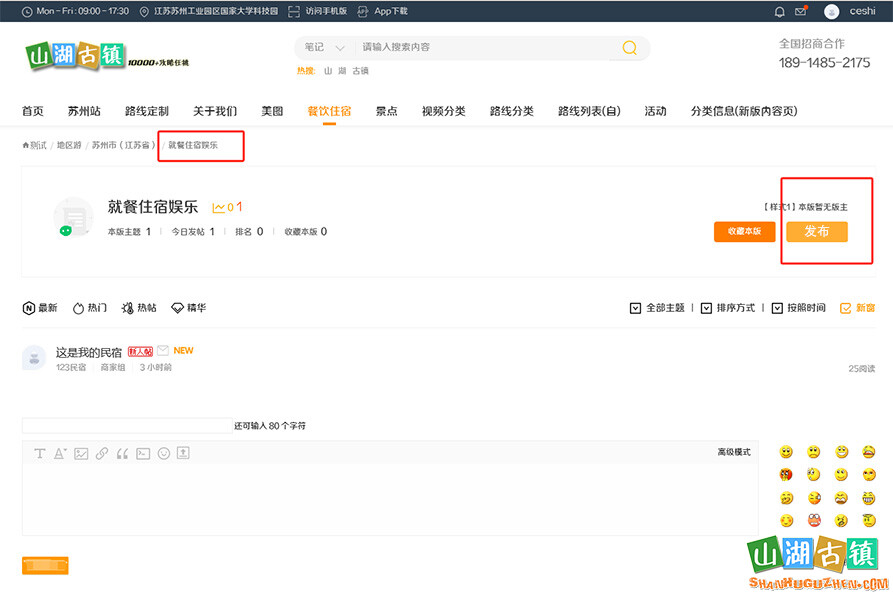Expand the 笔记 search type dropdown

coord(325,47)
